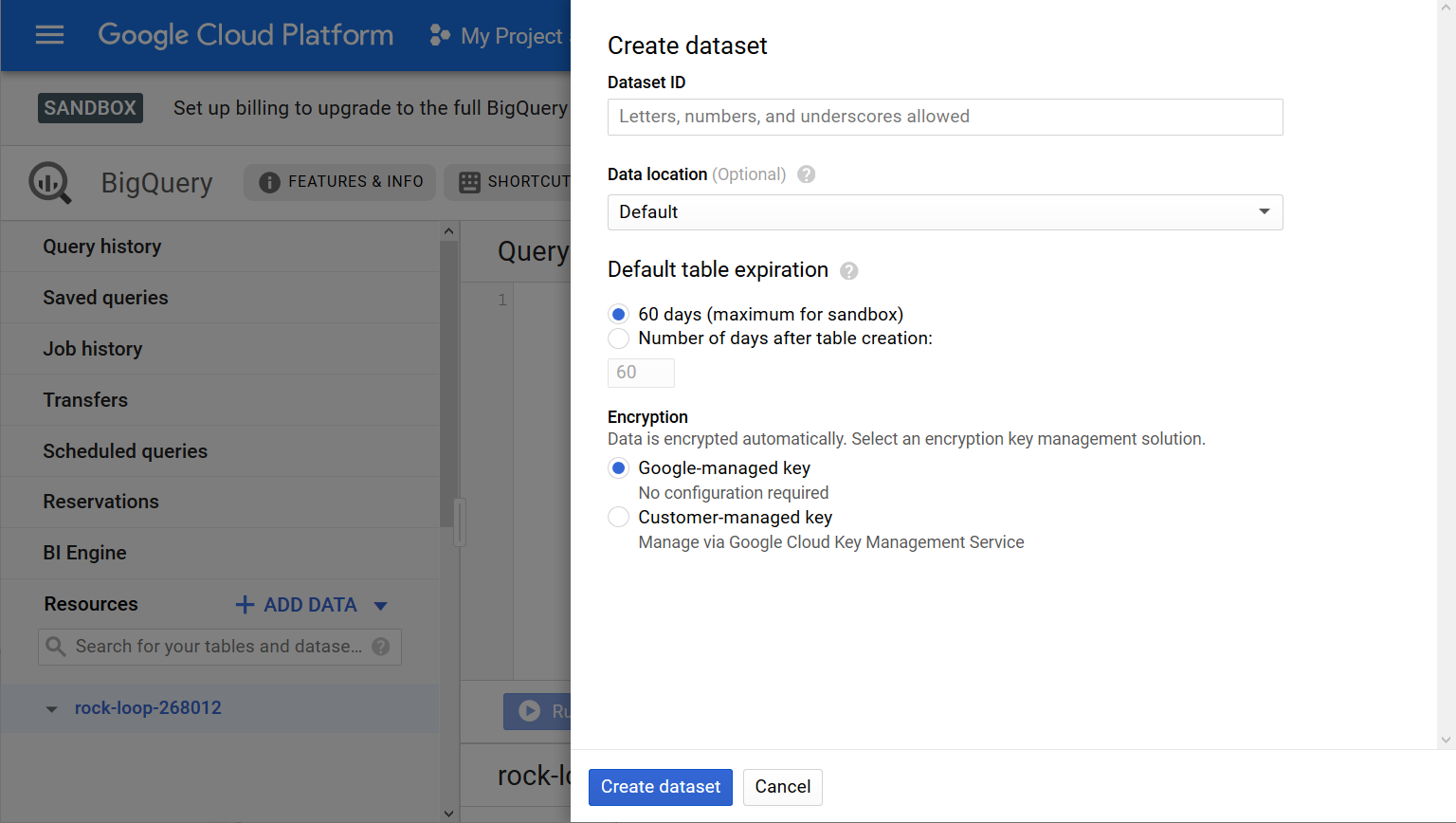Open Default table expiration help icon
Image resolution: width=1456 pixels, height=823 pixels.
[x=849, y=271]
